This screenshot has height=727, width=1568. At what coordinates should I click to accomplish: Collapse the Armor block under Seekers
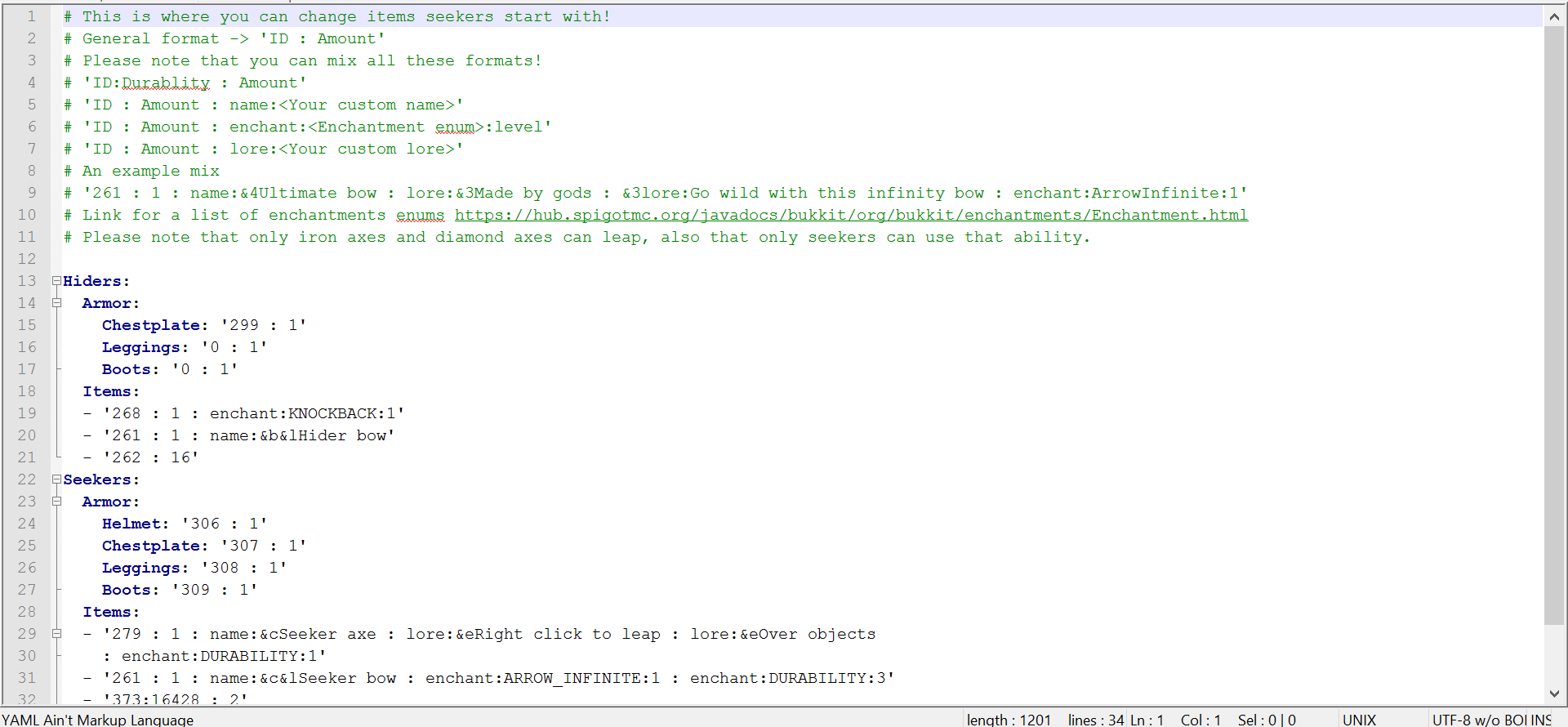56,502
